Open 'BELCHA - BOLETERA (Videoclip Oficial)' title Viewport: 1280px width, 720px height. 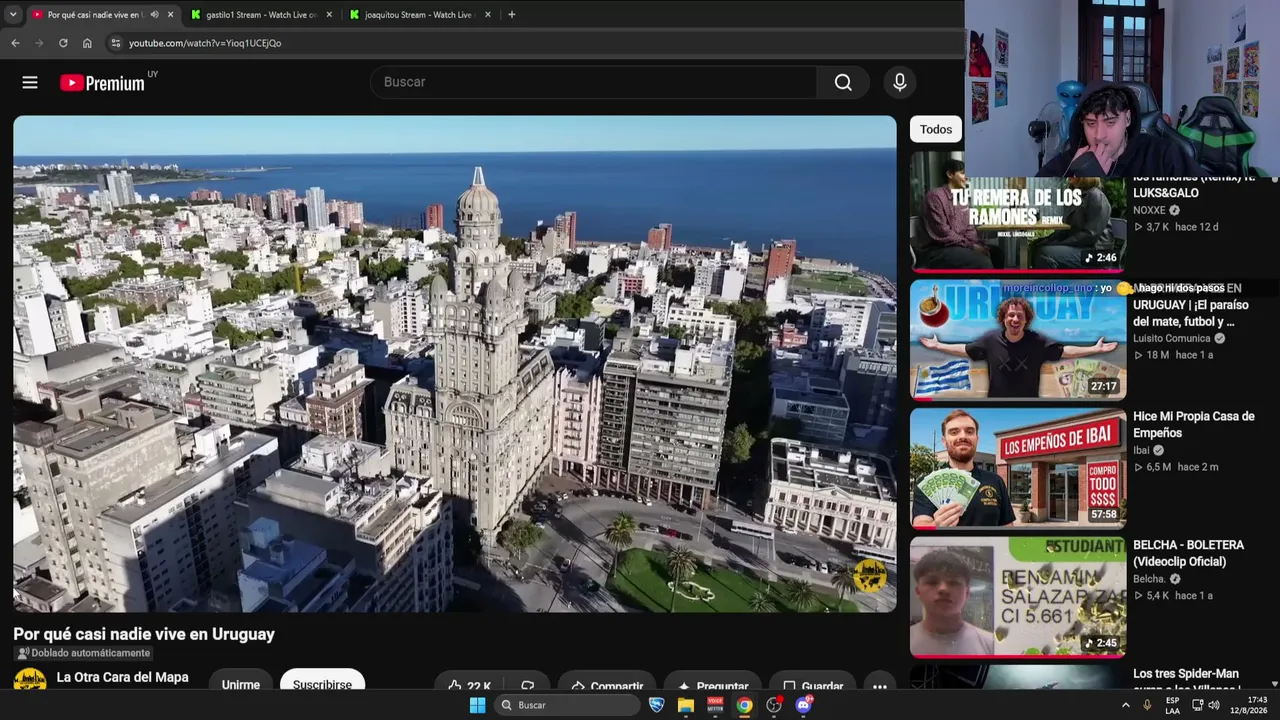[1188, 553]
